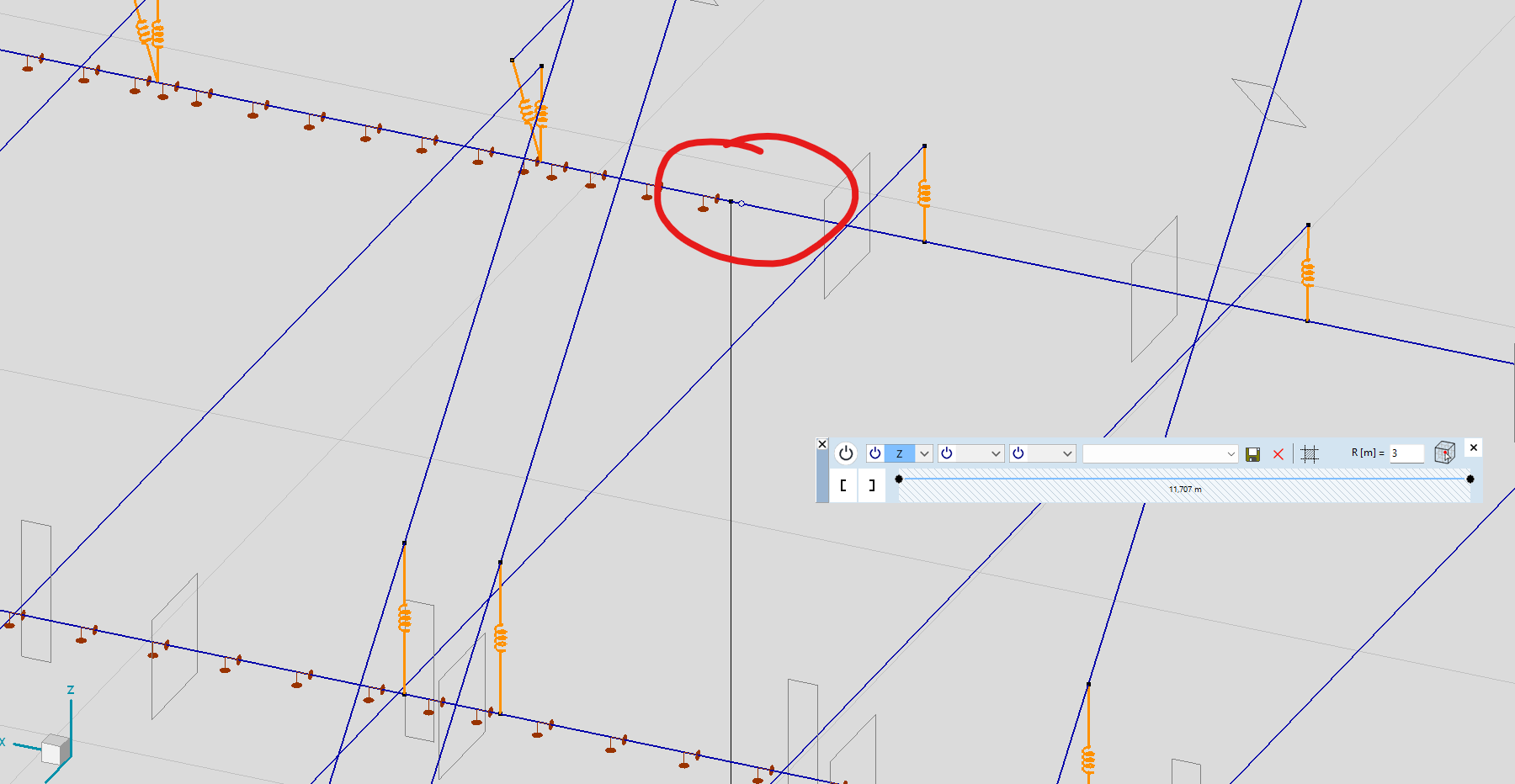This screenshot has height=784, width=1515.
Task: Click the floppy disk save icon
Action: tap(1253, 454)
